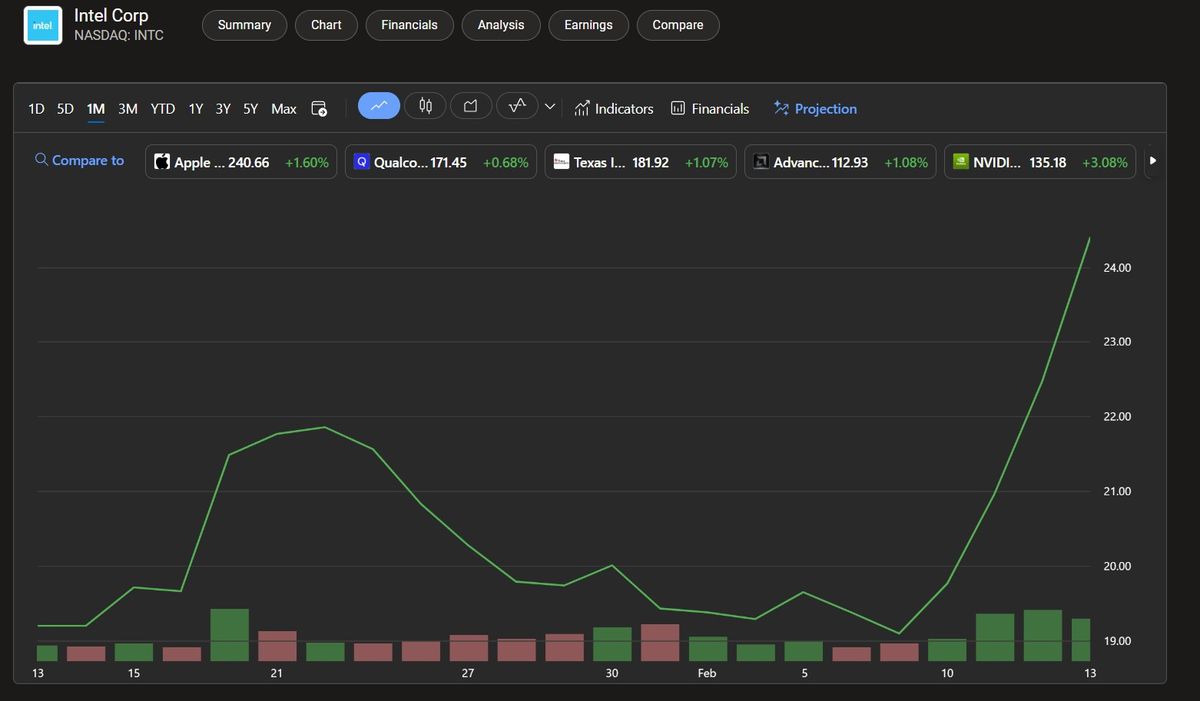The image size is (1200, 701).
Task: Open the Summary page
Action: (x=244, y=25)
